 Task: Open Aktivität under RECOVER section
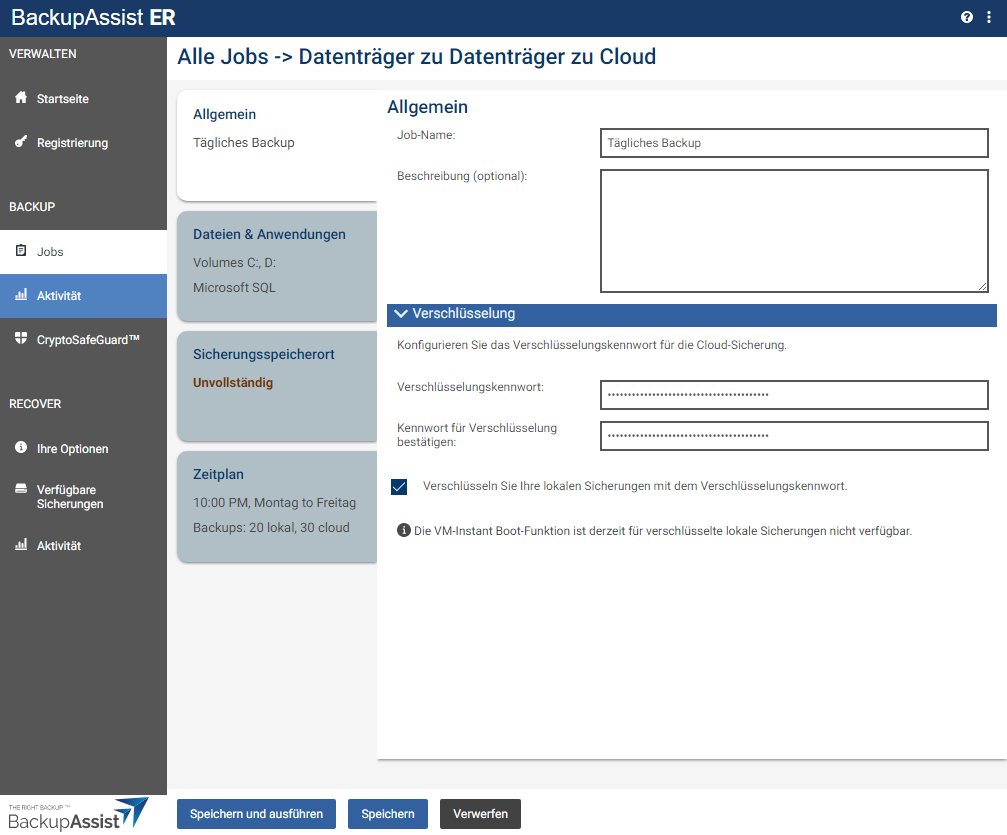coord(83,546)
